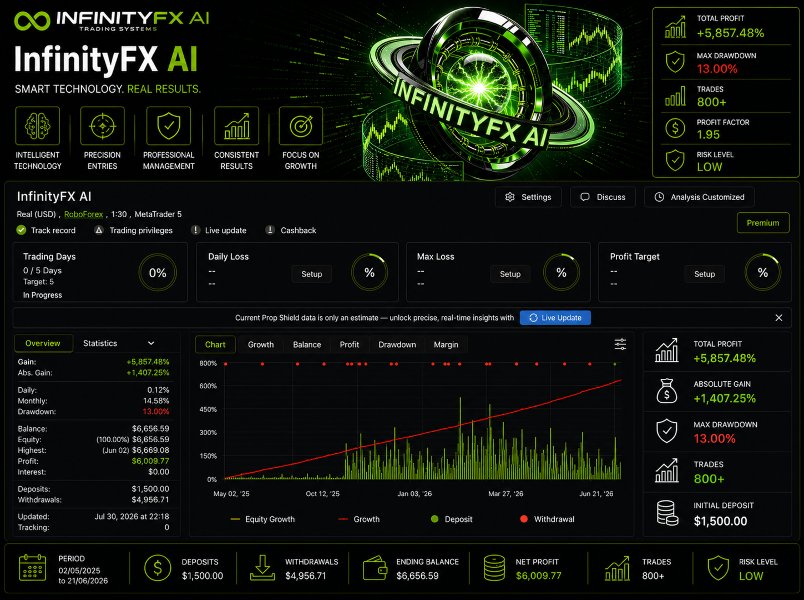Image resolution: width=804 pixels, height=600 pixels.
Task: Click the Track record green check icon
Action: pyautogui.click(x=21, y=230)
